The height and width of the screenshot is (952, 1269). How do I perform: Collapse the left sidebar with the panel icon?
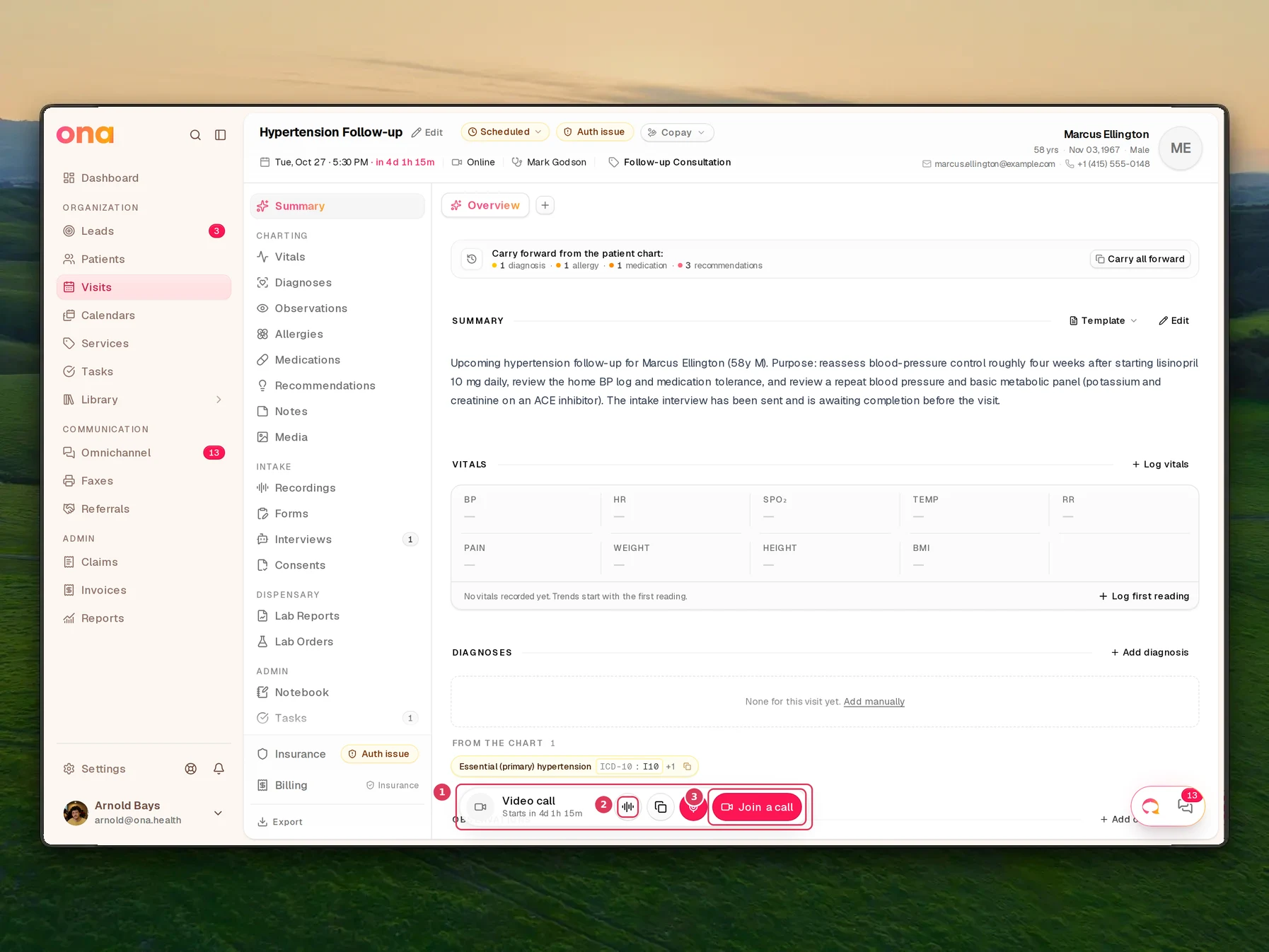(221, 135)
